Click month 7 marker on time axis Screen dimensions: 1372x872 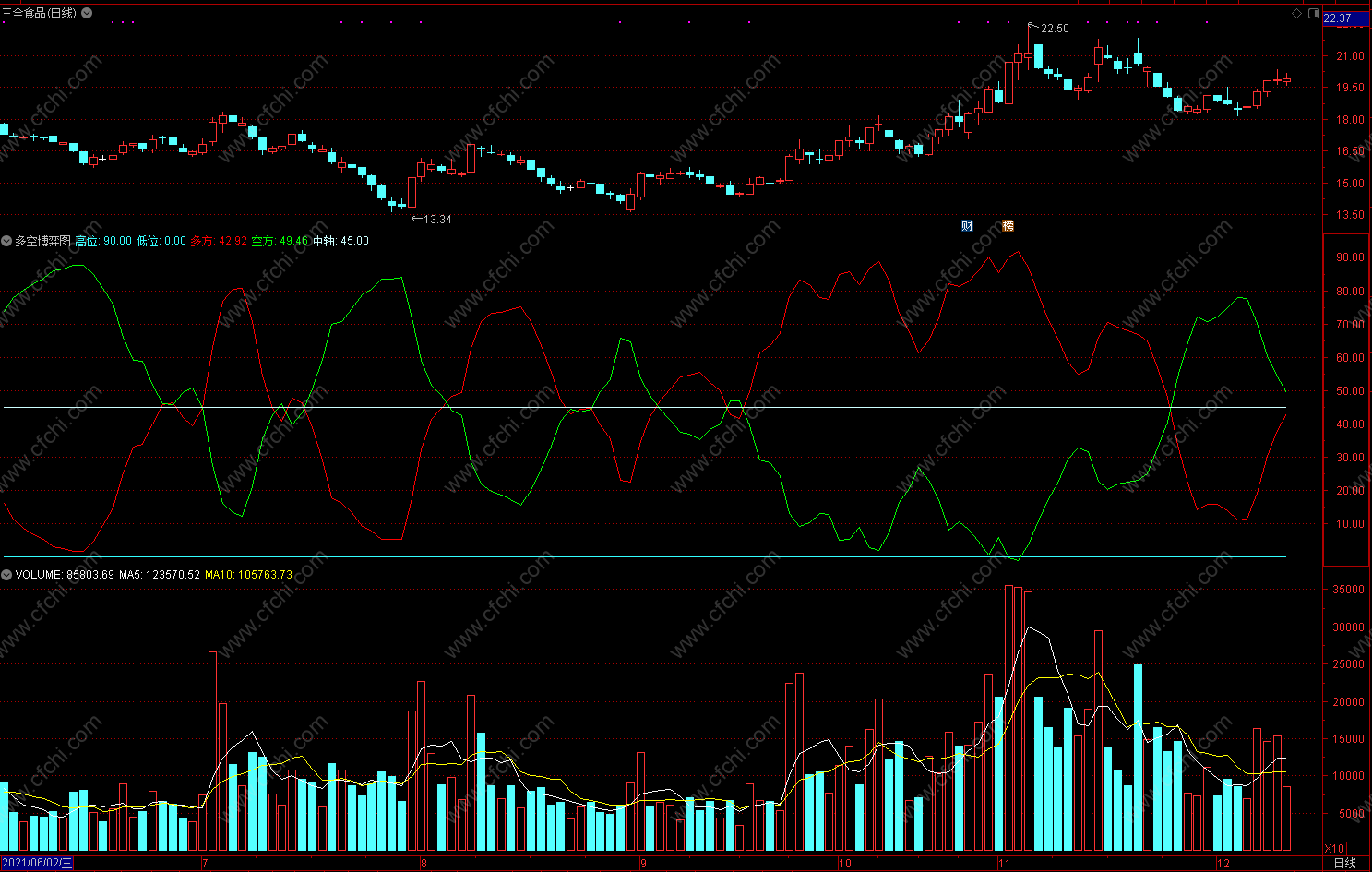click(x=205, y=864)
